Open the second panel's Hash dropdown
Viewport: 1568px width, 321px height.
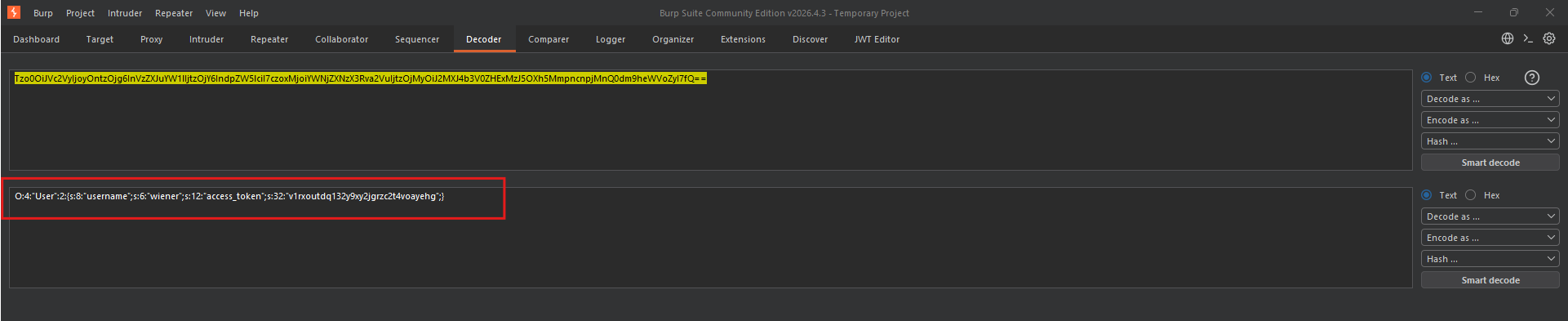1490,259
